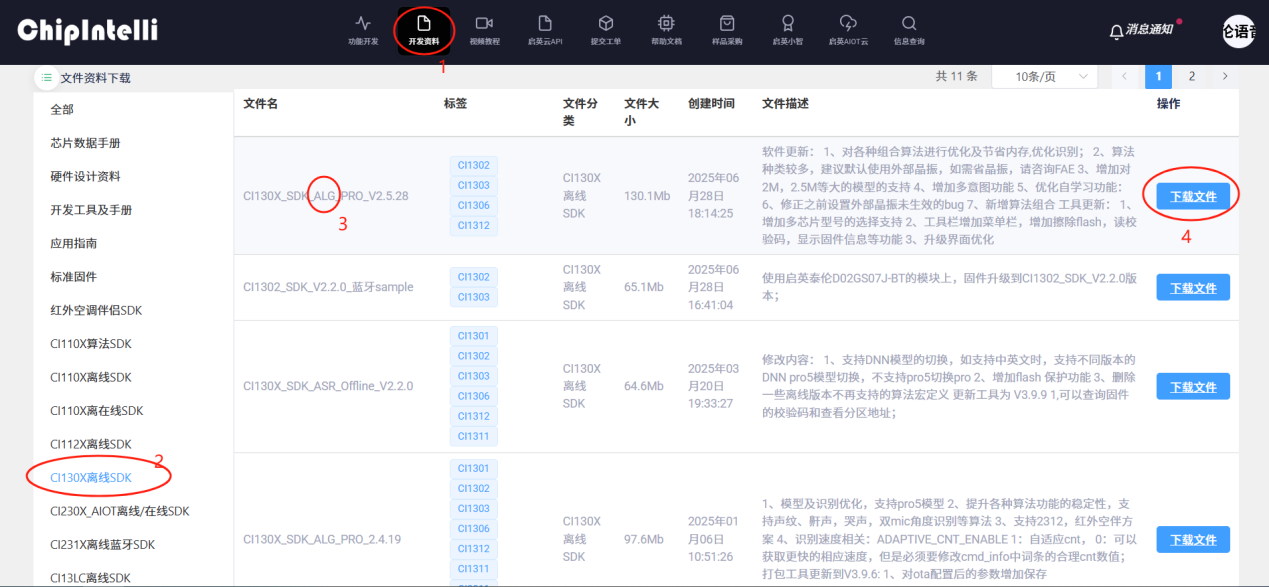
Task: Open the 视频教程 video icon
Action: coord(484,23)
